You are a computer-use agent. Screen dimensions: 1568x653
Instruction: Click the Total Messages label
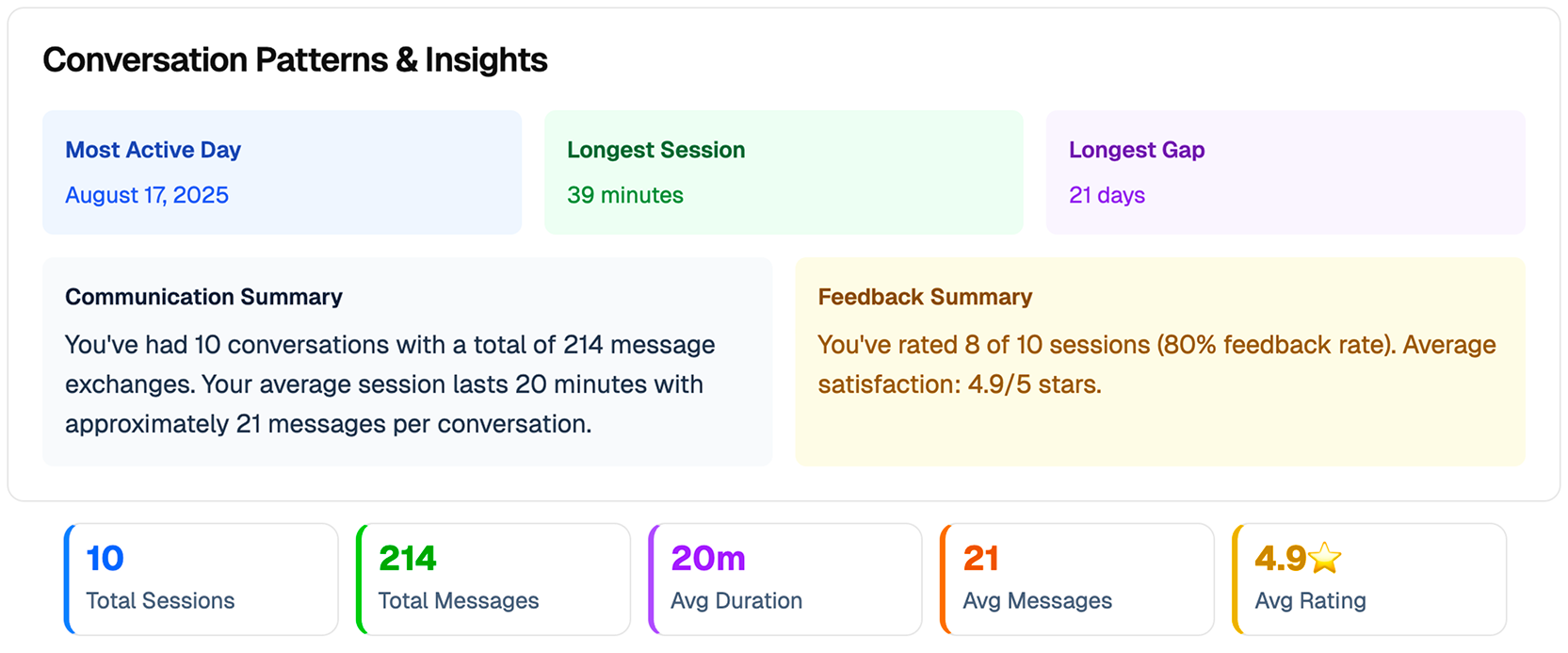(x=459, y=600)
